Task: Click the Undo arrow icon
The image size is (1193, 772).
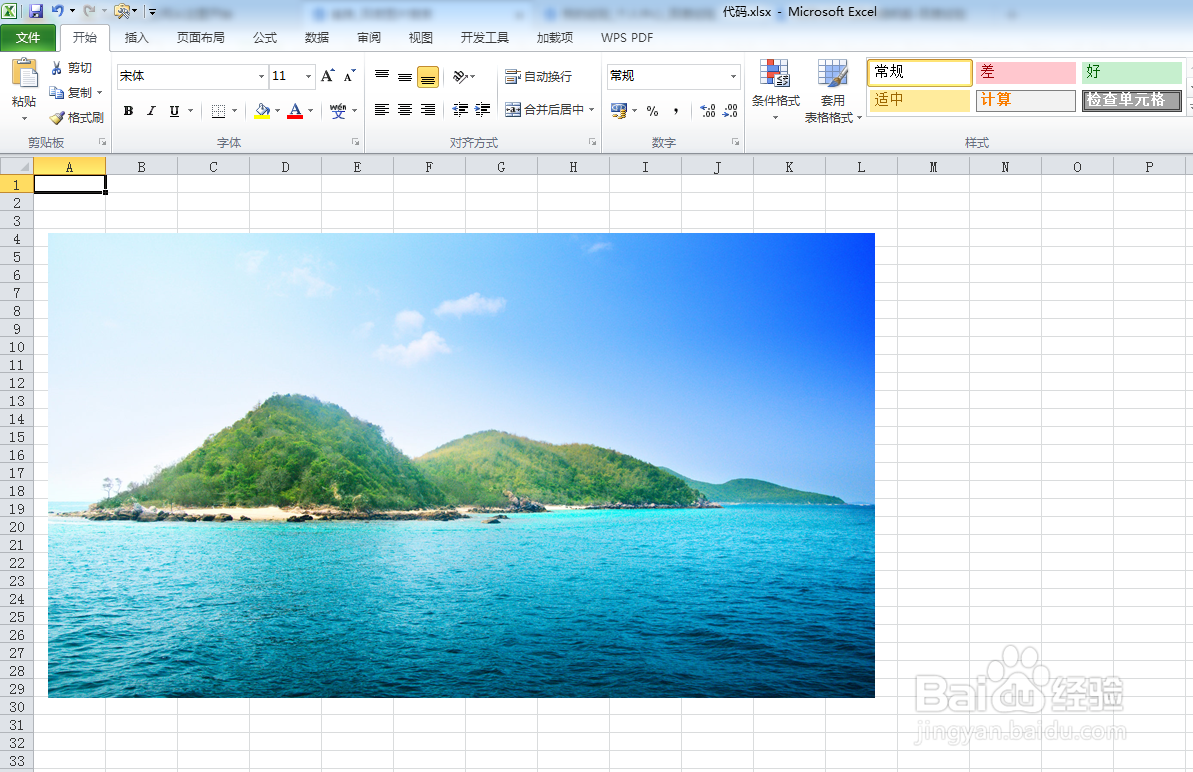Action: pos(57,11)
